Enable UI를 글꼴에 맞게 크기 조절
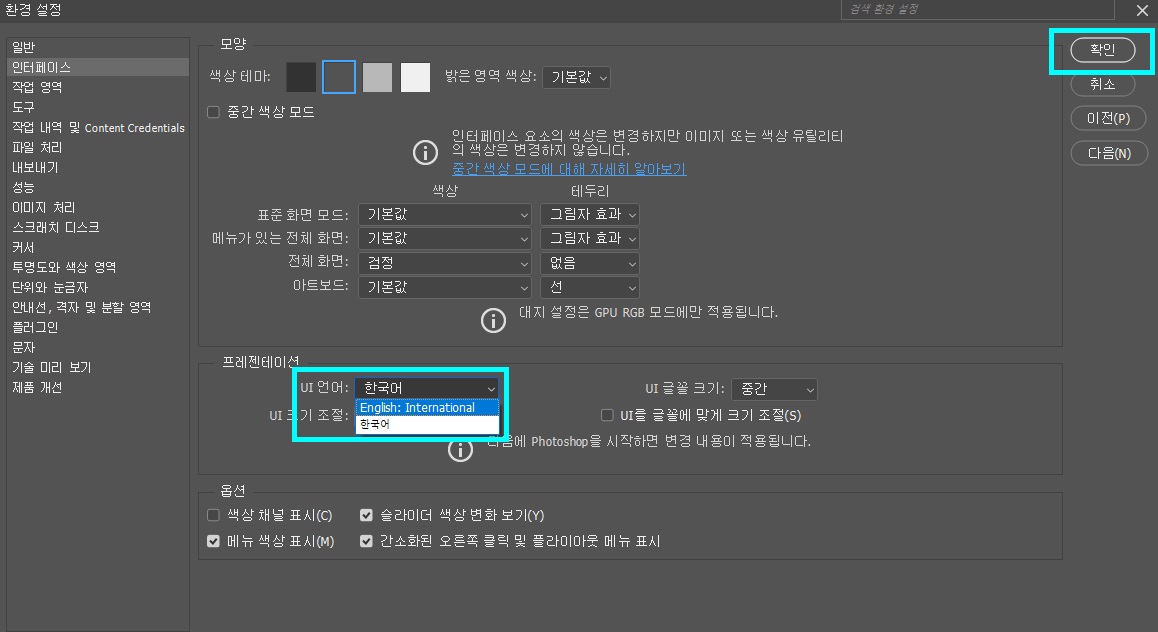 (x=607, y=414)
